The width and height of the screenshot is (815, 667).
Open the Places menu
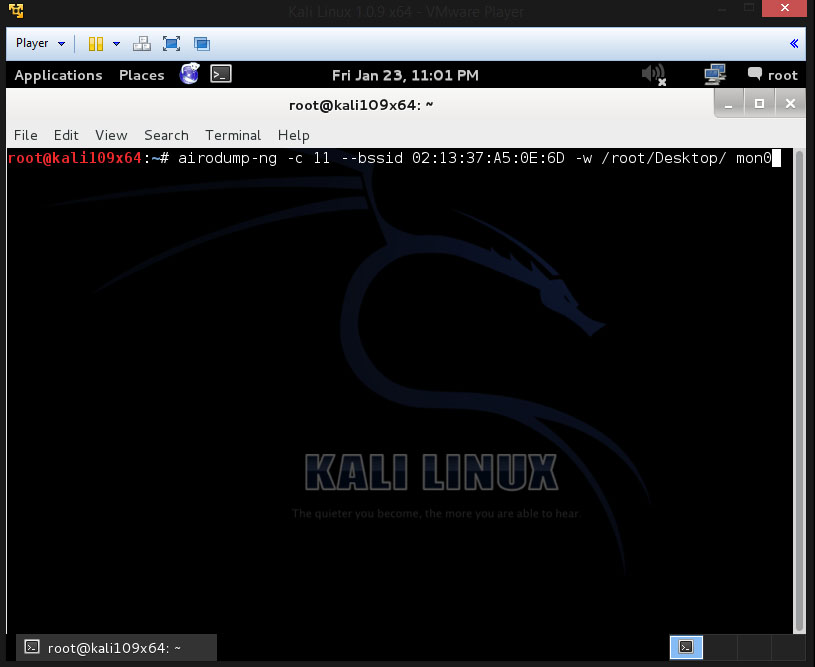[x=141, y=75]
